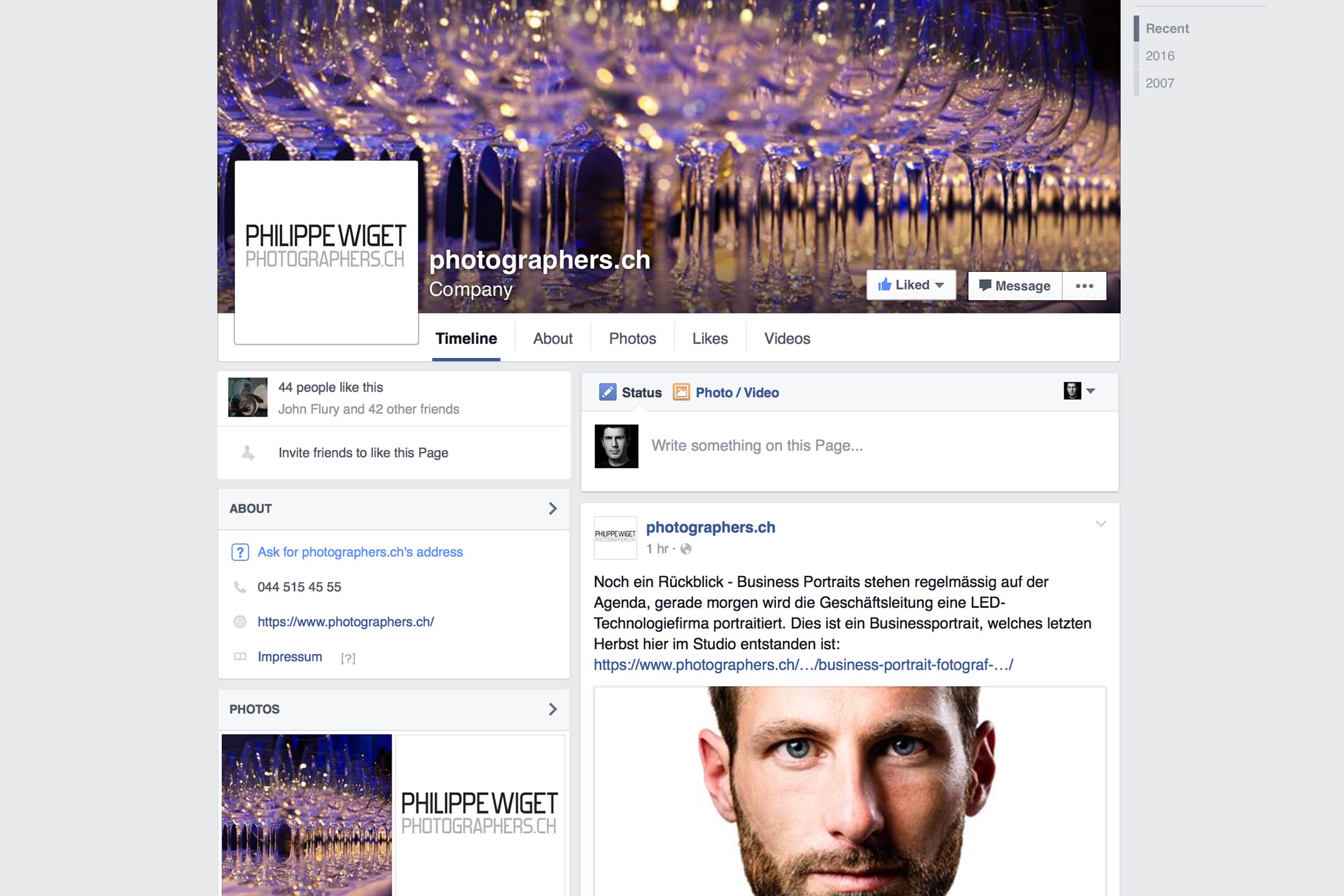Jump to 2016 on the timeline

coord(1160,56)
